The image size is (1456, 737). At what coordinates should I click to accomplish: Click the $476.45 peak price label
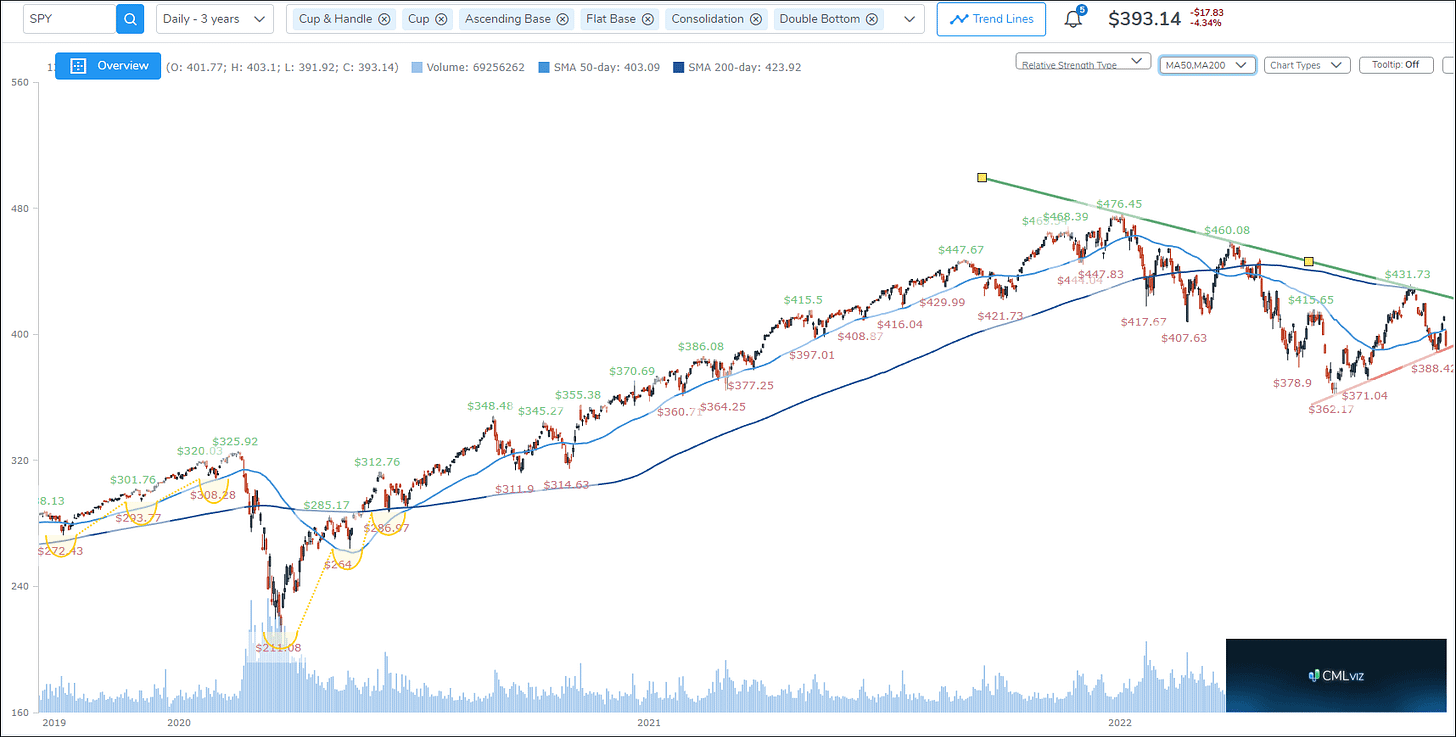1120,204
